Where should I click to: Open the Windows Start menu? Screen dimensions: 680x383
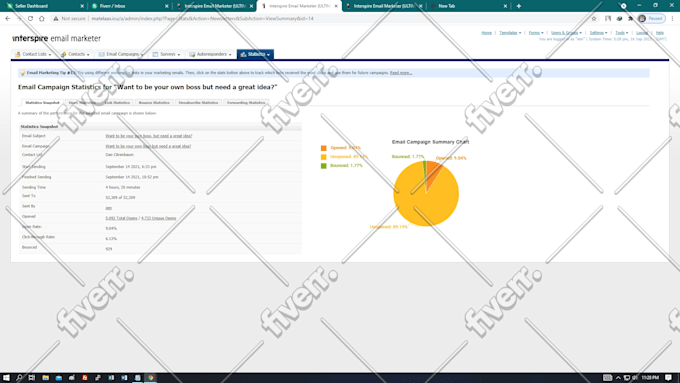(x=6, y=378)
